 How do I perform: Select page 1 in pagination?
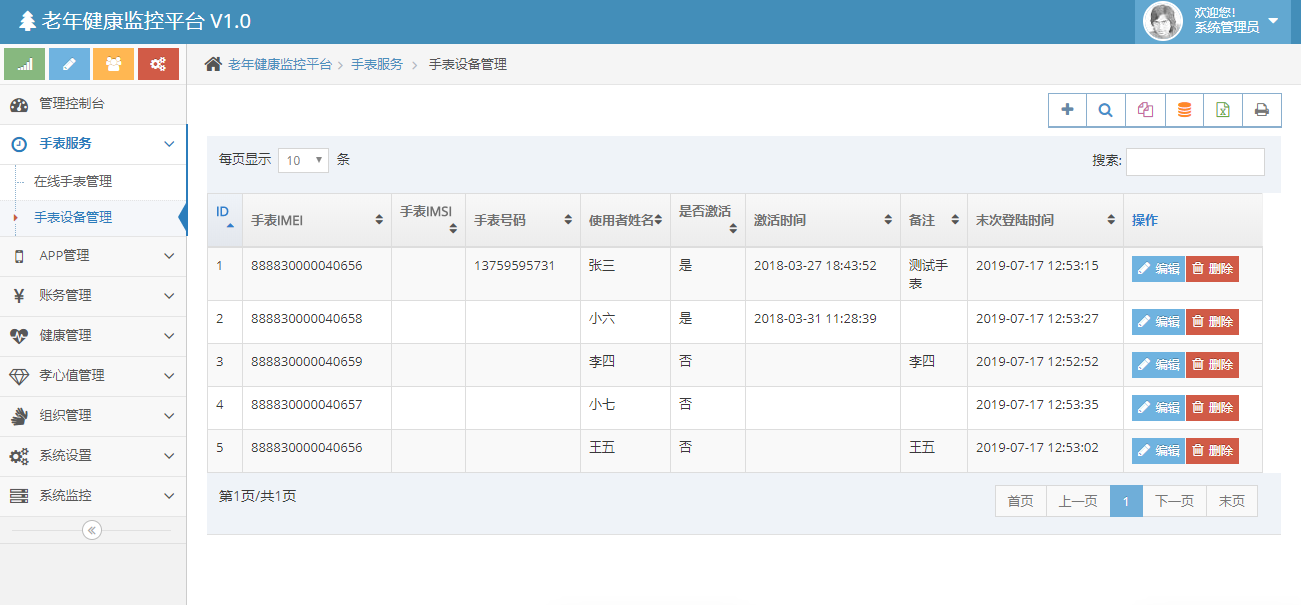pyautogui.click(x=1126, y=501)
